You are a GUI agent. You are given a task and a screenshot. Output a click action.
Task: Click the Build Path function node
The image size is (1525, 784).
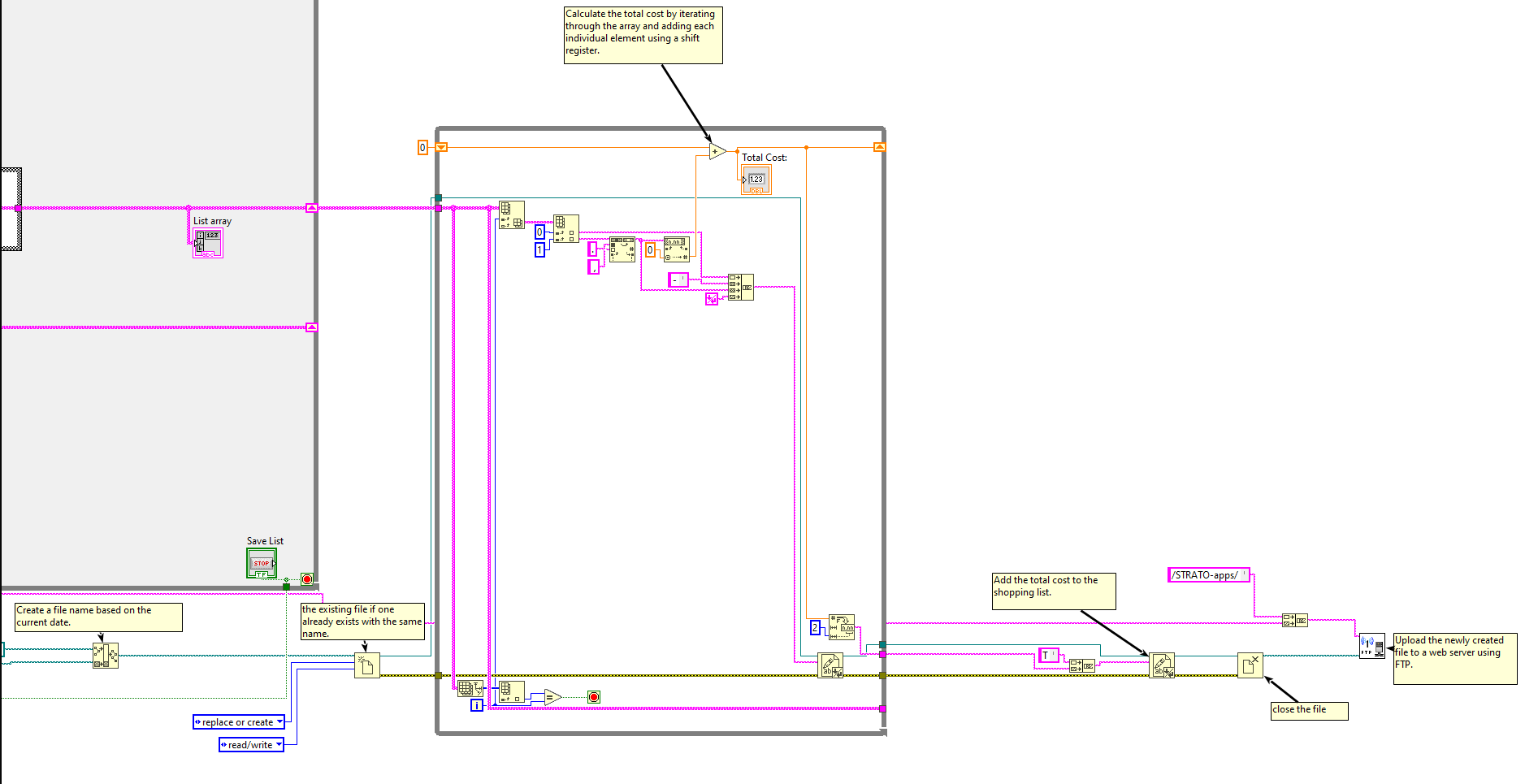pyautogui.click(x=106, y=656)
